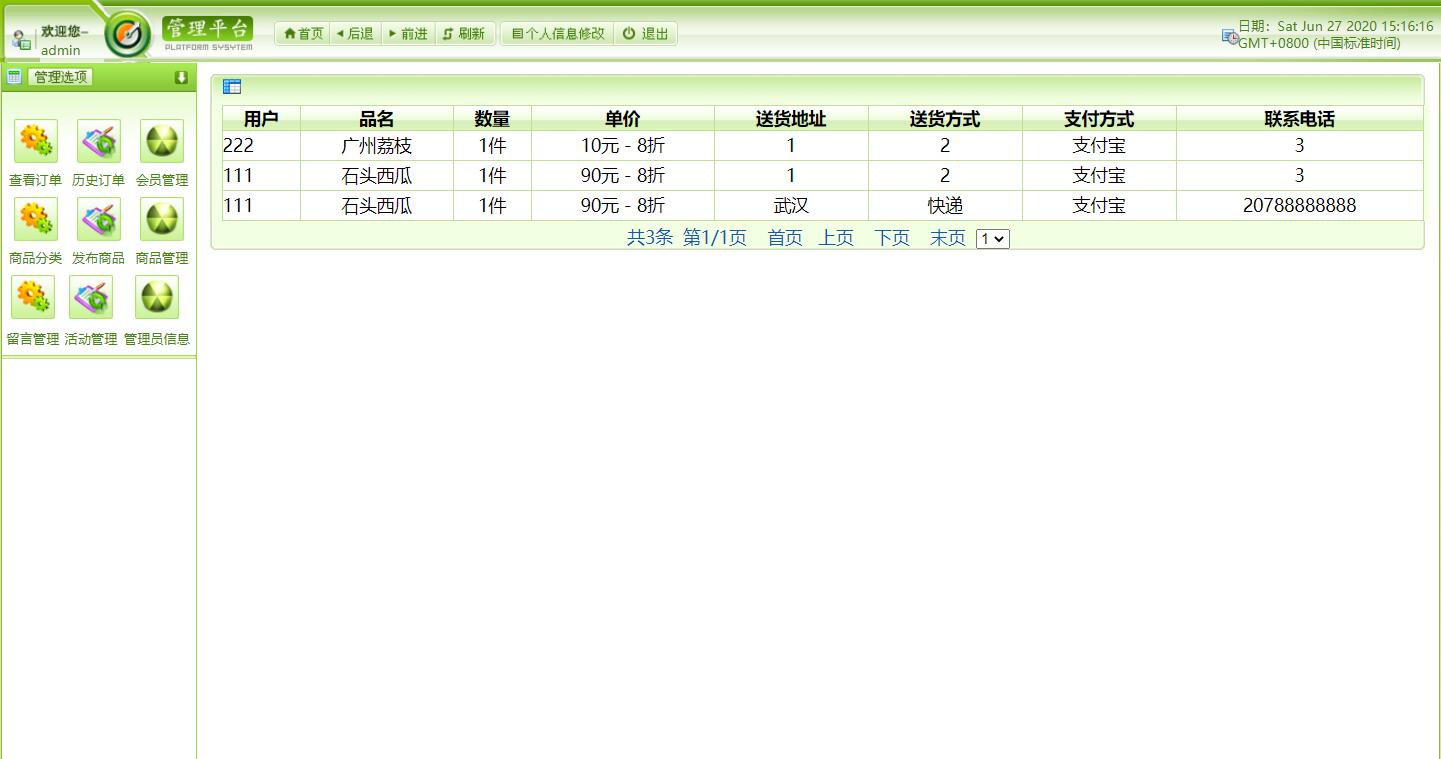Jump to the last page via 末页
1441x759 pixels.
pyautogui.click(x=945, y=238)
